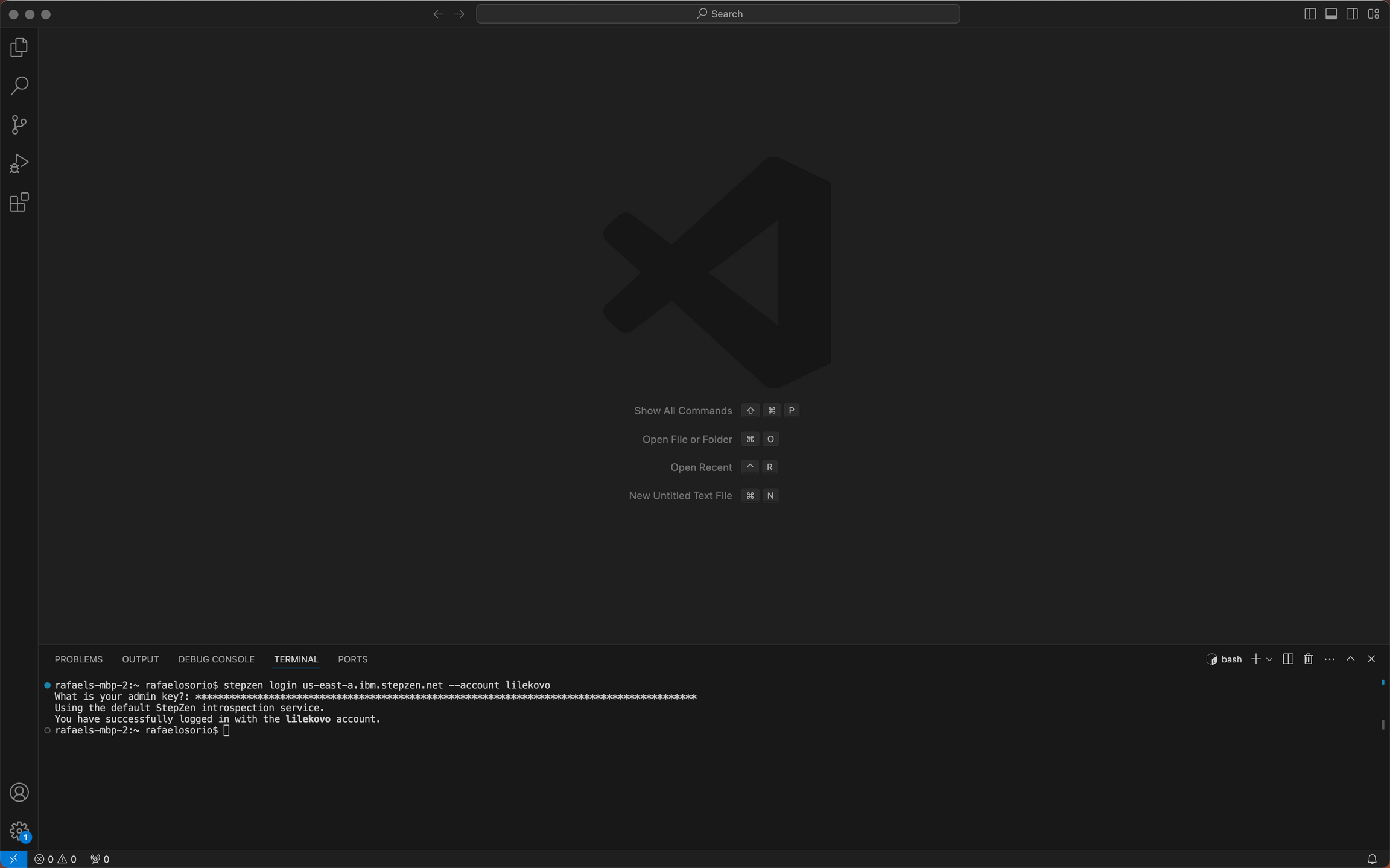Click the top Search input field
Screen dimensions: 1390x868
(x=717, y=13)
